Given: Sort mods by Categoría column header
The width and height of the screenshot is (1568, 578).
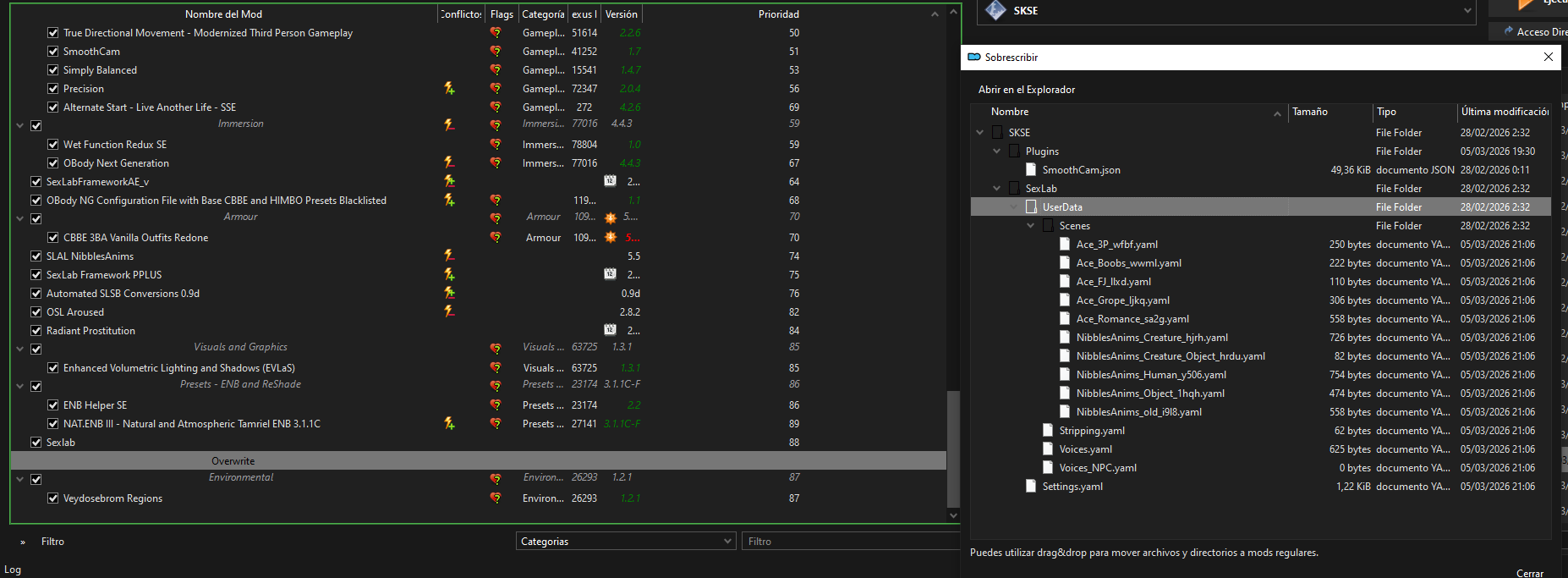Looking at the screenshot, I should click(x=543, y=14).
